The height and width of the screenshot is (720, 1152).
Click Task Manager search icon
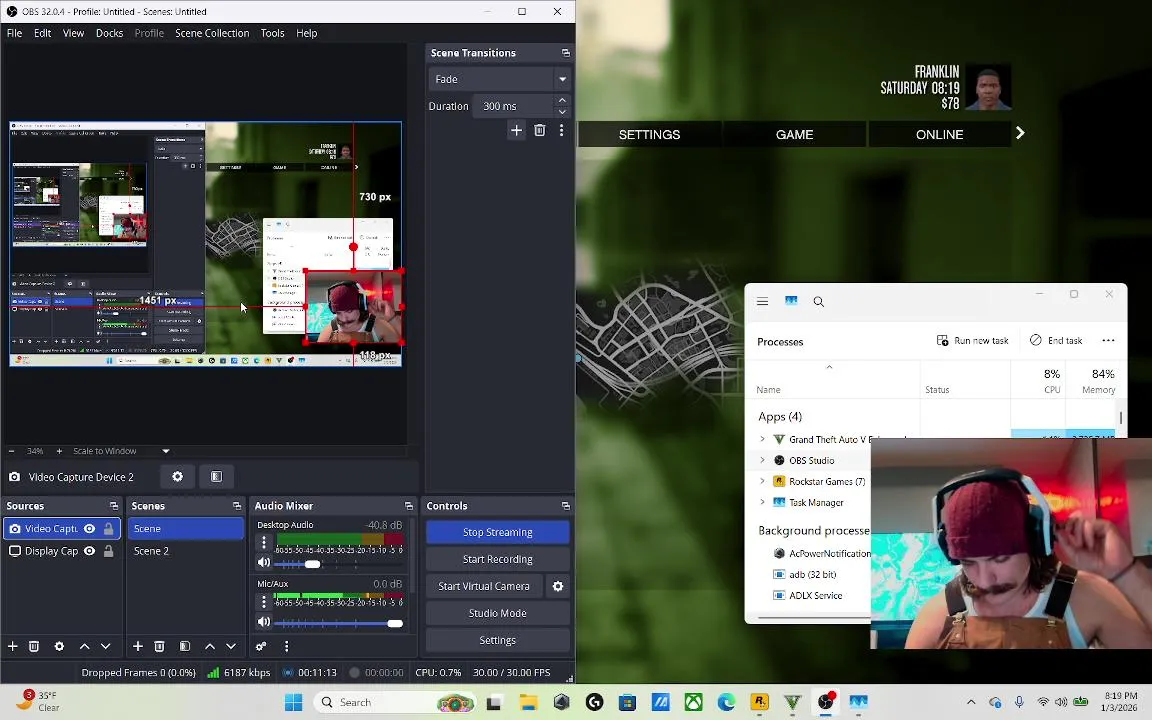(x=818, y=301)
